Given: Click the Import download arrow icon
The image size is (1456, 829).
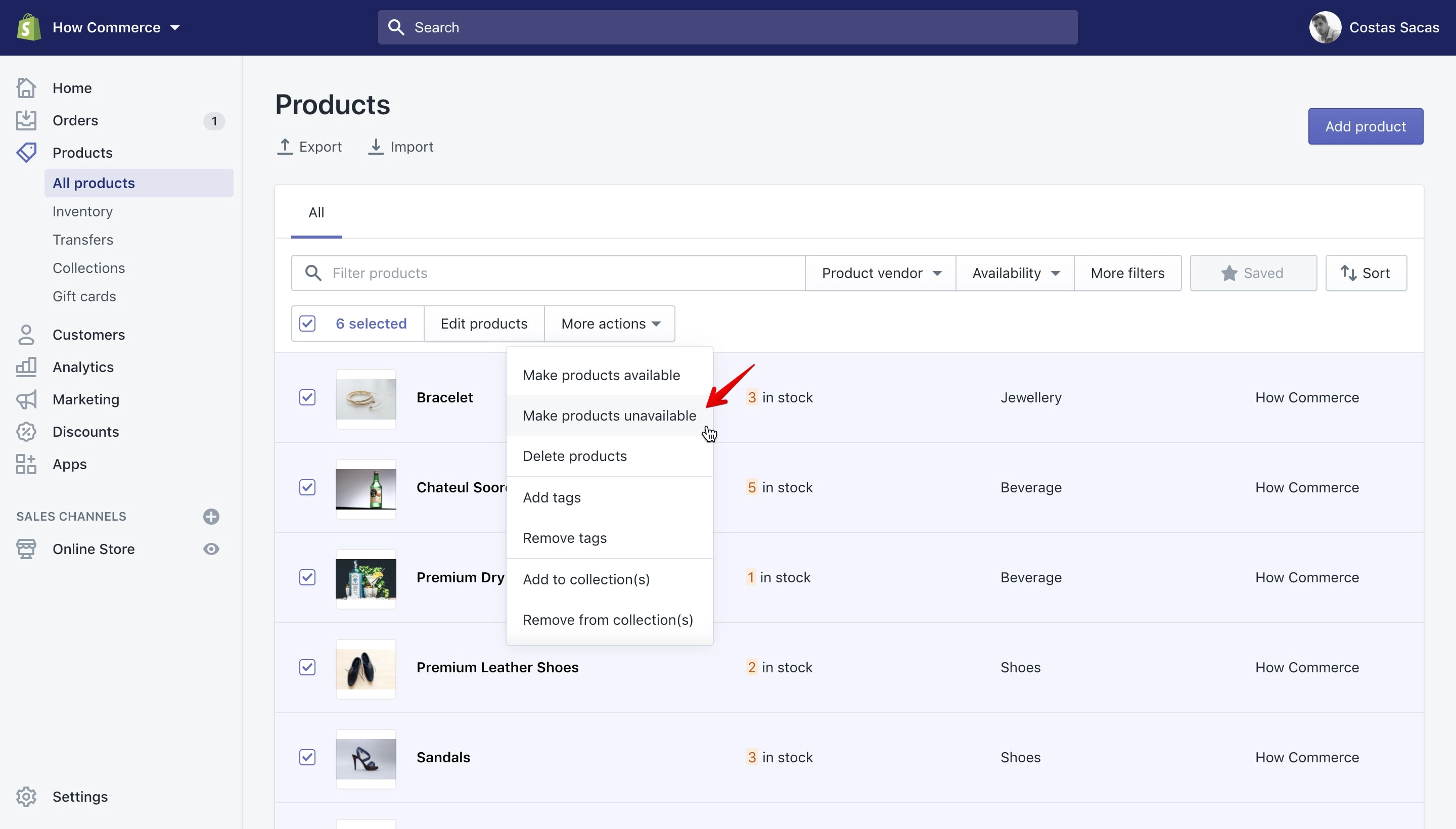Looking at the screenshot, I should point(375,146).
